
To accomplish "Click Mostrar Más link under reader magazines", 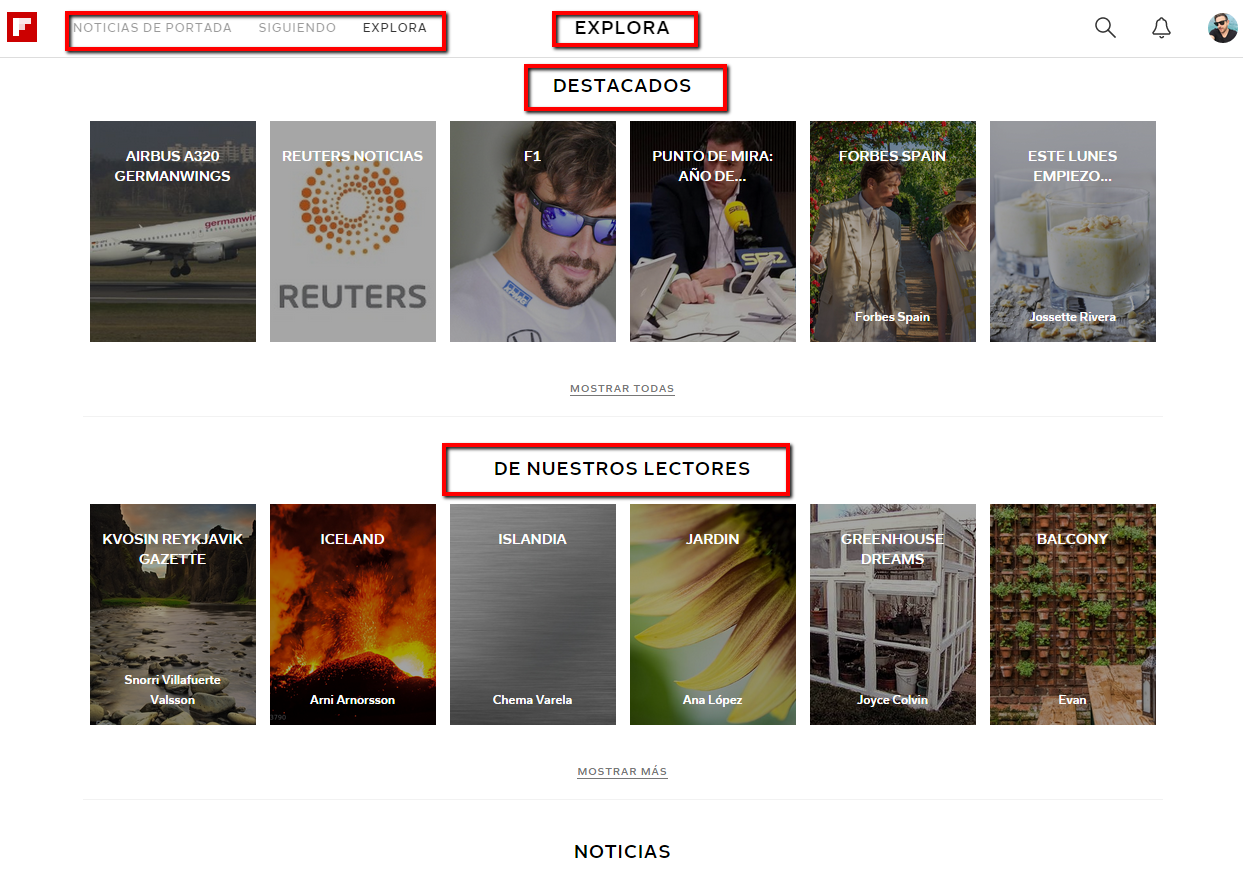I will coord(622,771).
